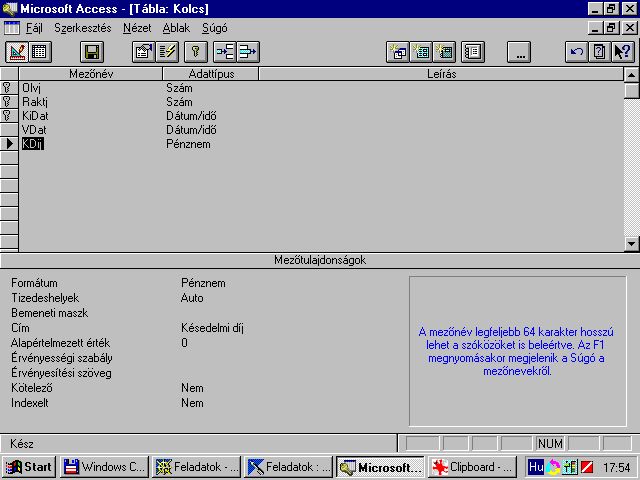The height and width of the screenshot is (480, 640).
Task: Switch to Clipboard taskbar button
Action: [472, 467]
